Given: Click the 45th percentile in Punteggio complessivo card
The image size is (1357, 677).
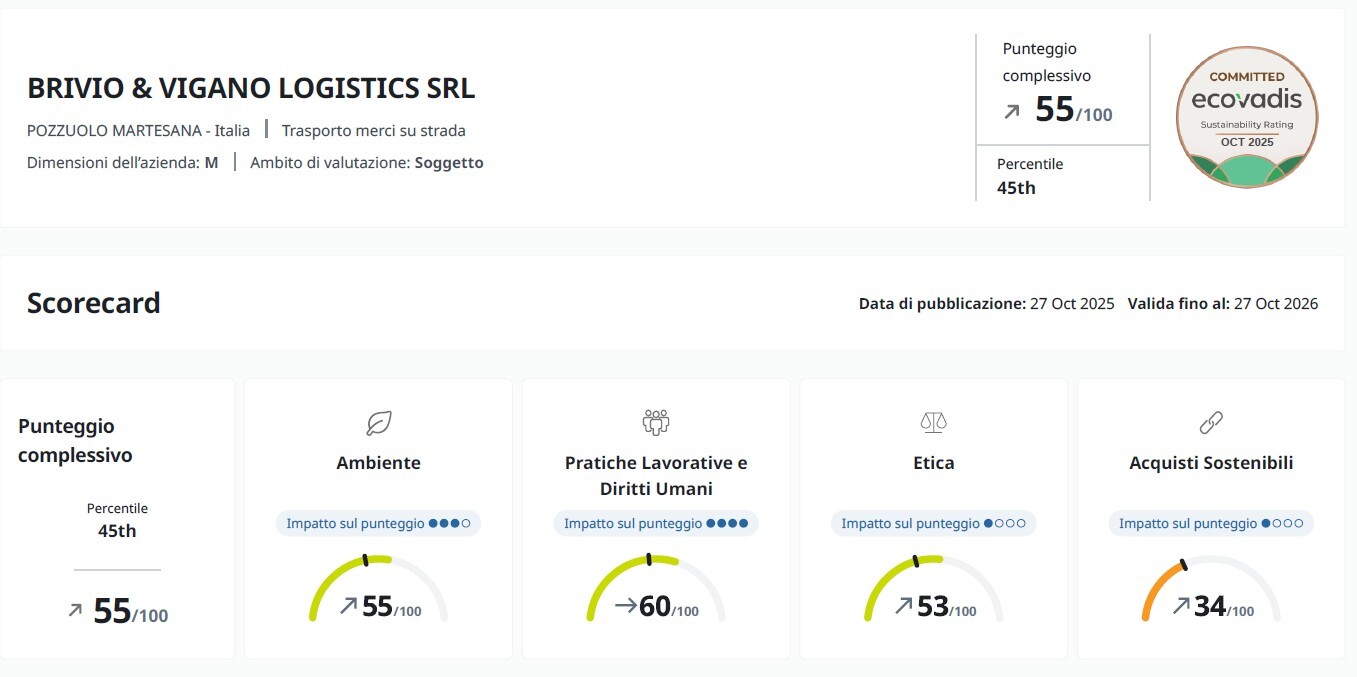Looking at the screenshot, I should 117,531.
